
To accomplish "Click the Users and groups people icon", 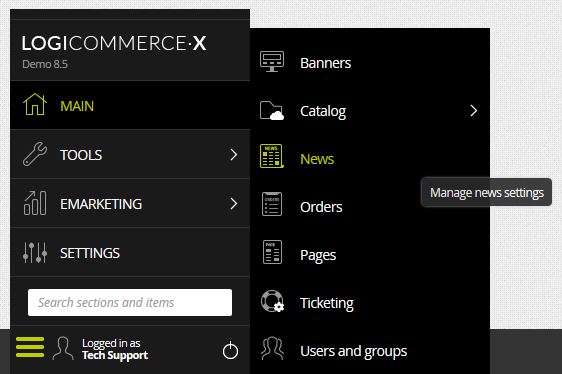I will (x=272, y=348).
